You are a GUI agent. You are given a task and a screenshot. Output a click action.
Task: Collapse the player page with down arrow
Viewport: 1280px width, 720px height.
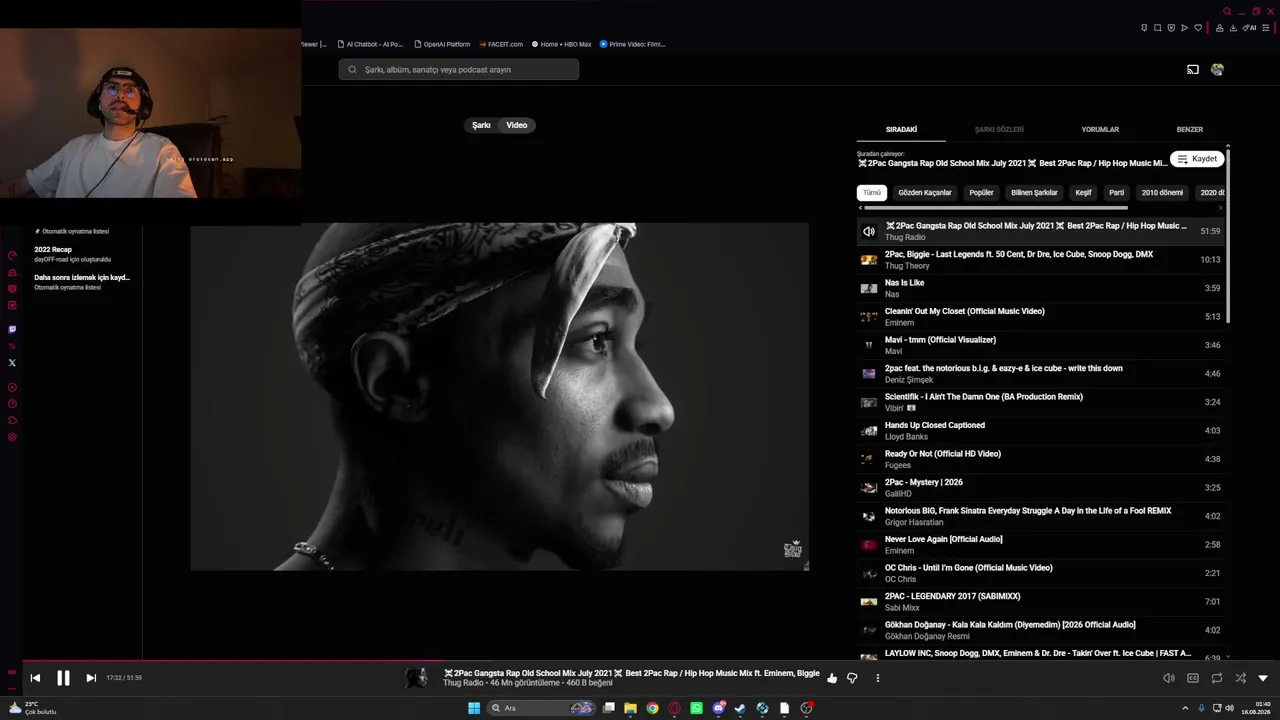(1263, 678)
